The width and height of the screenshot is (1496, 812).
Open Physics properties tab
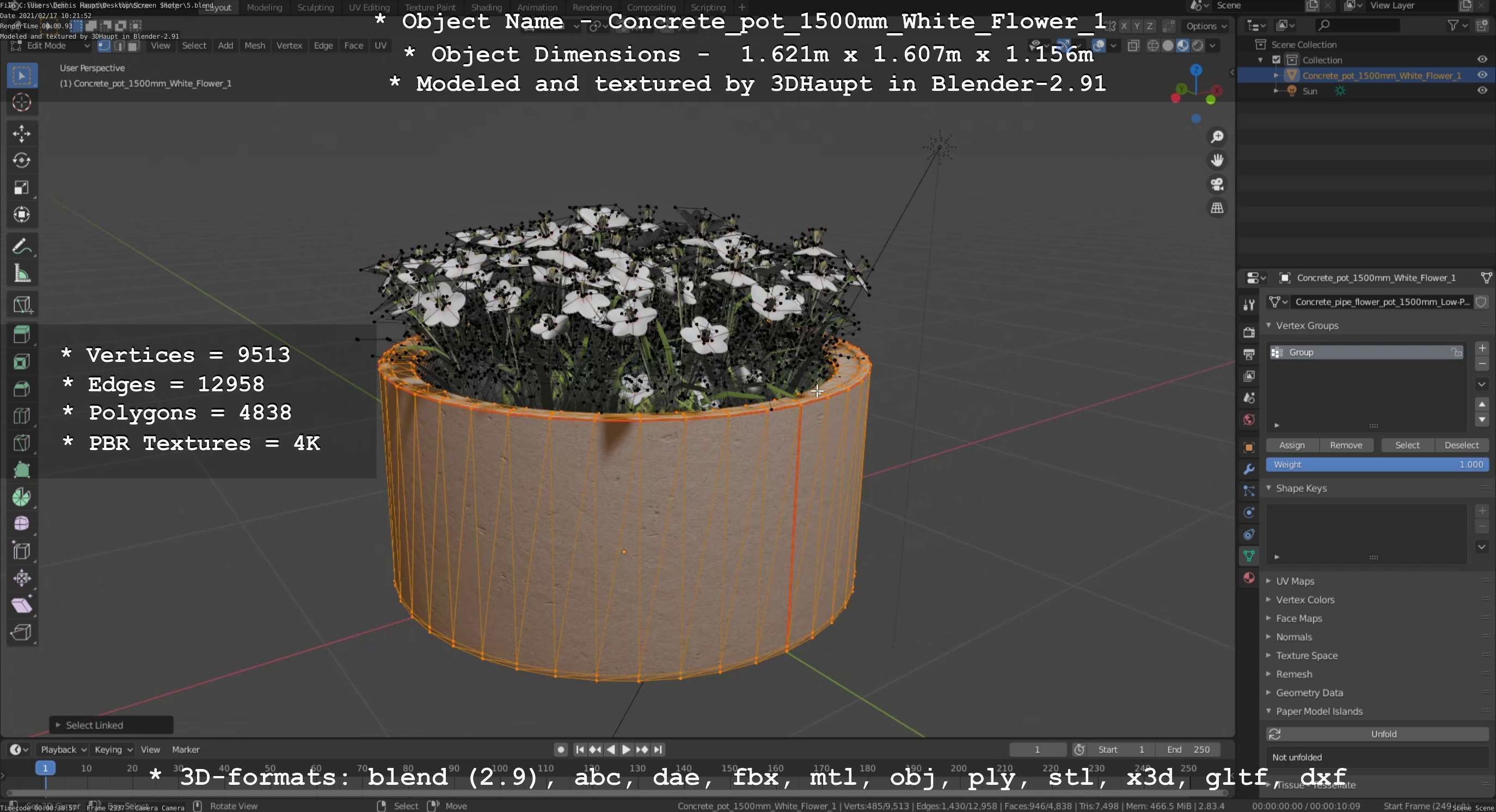(x=1249, y=513)
